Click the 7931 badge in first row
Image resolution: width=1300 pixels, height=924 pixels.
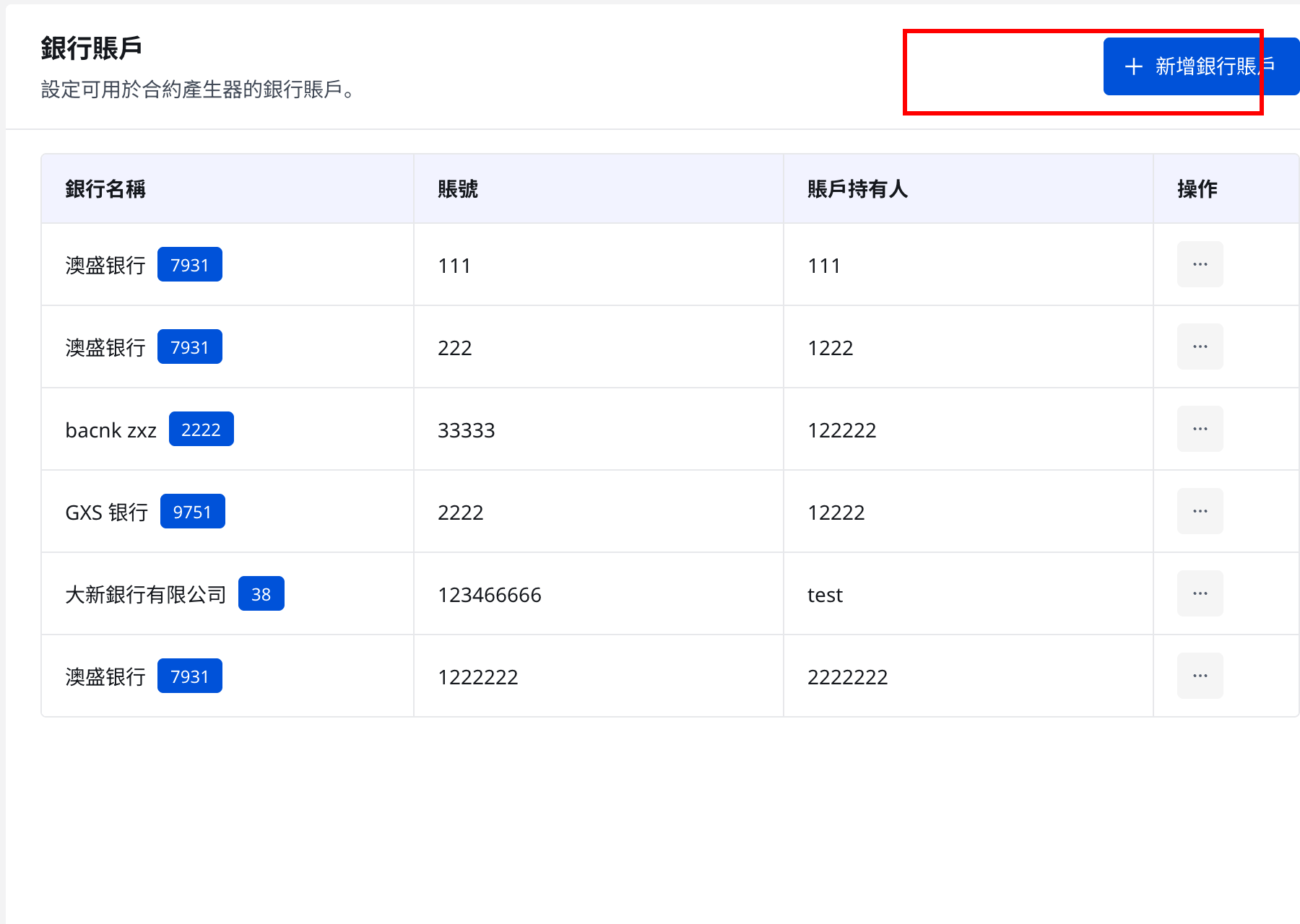pyautogui.click(x=190, y=264)
